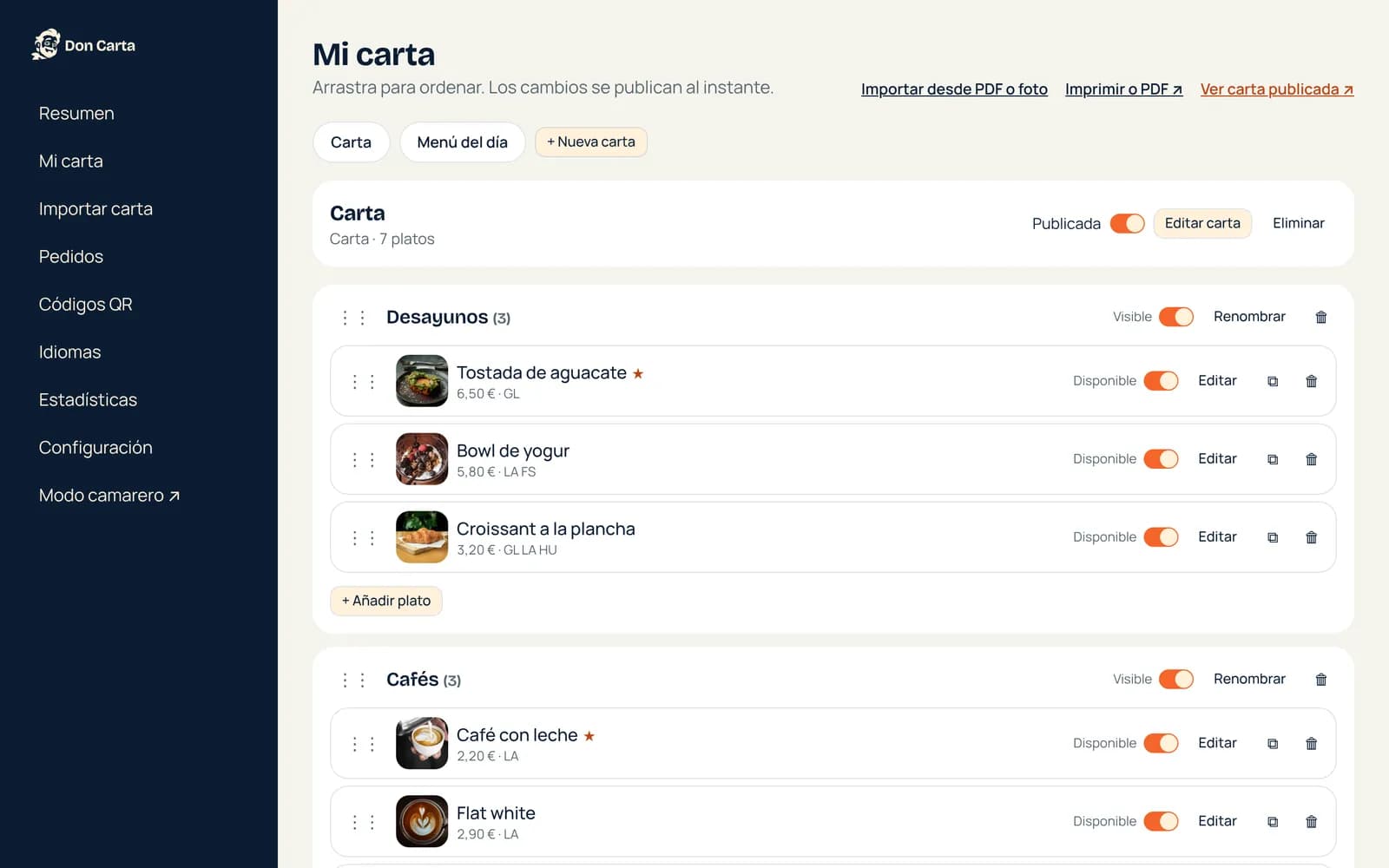
Task: Delete the Desayunos section with trash icon
Action: click(x=1320, y=317)
